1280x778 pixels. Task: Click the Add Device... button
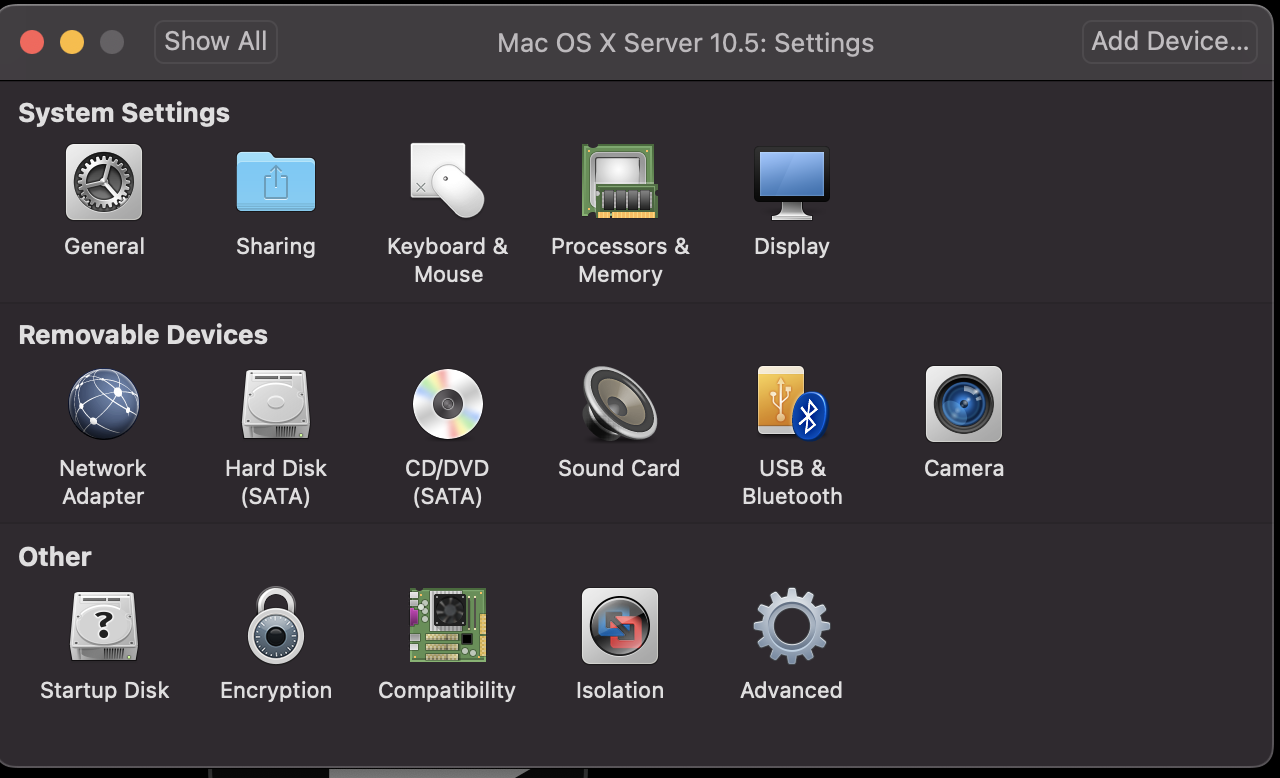(1169, 42)
